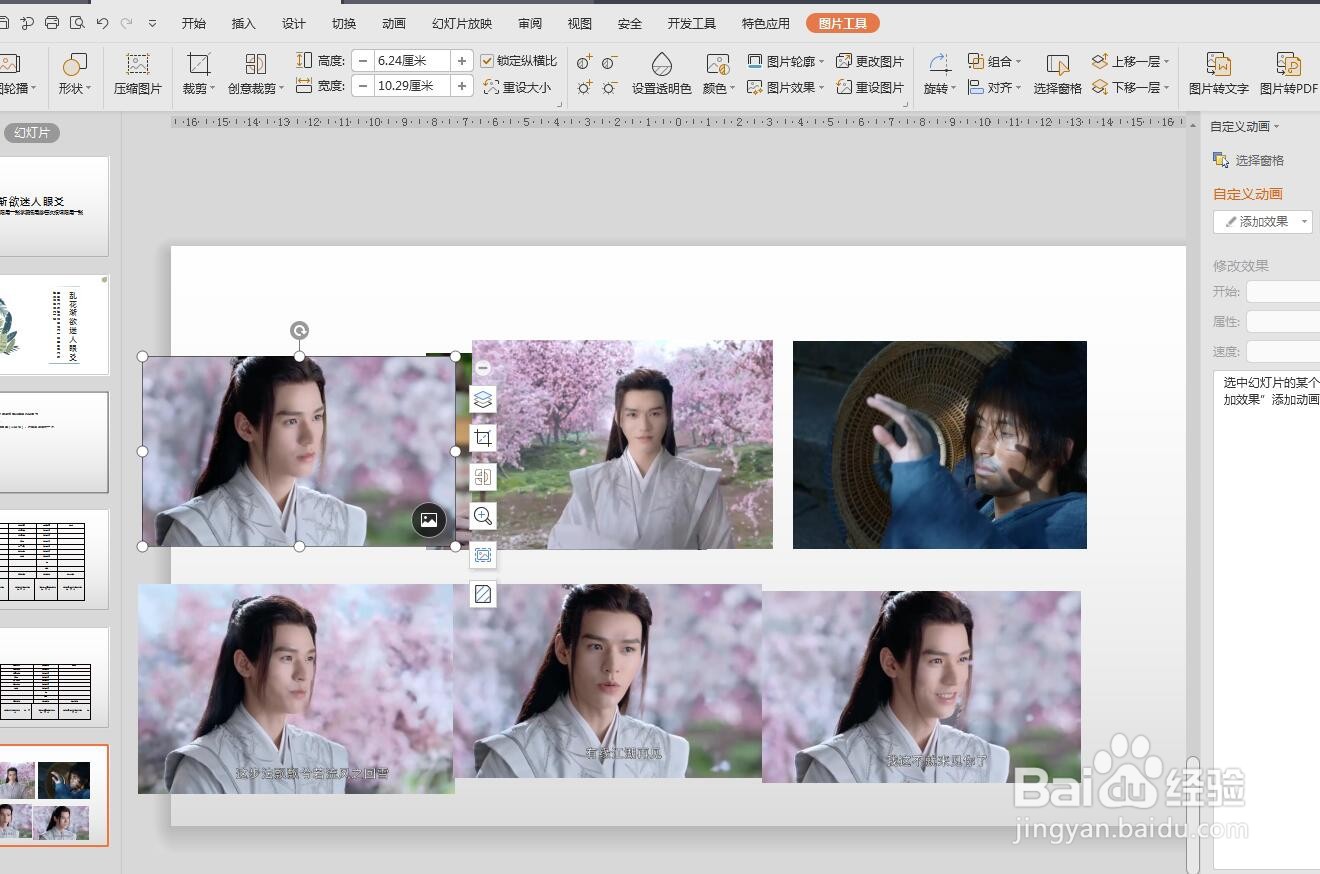Open the Selection Pane (选择窗格) from ribbon
Image resolution: width=1320 pixels, height=874 pixels.
[1057, 74]
